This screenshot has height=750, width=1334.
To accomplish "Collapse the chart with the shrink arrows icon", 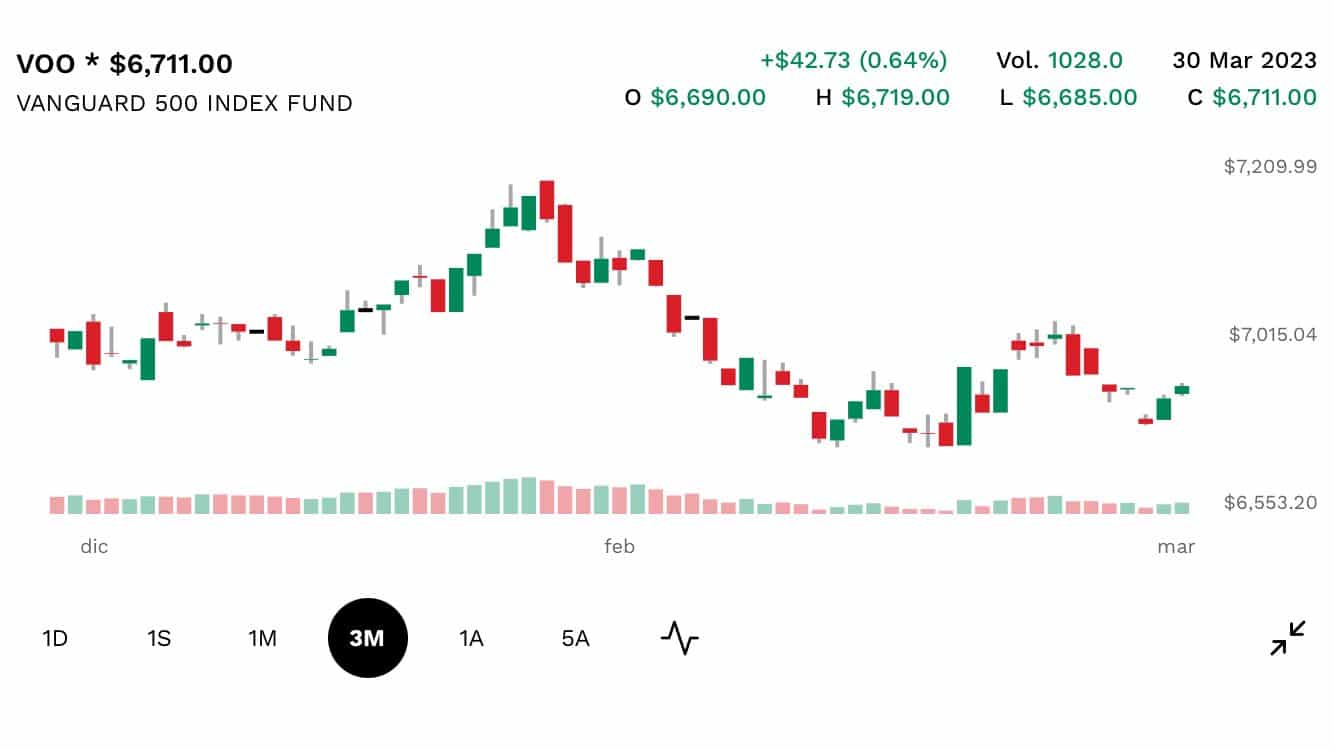I will (x=1288, y=638).
